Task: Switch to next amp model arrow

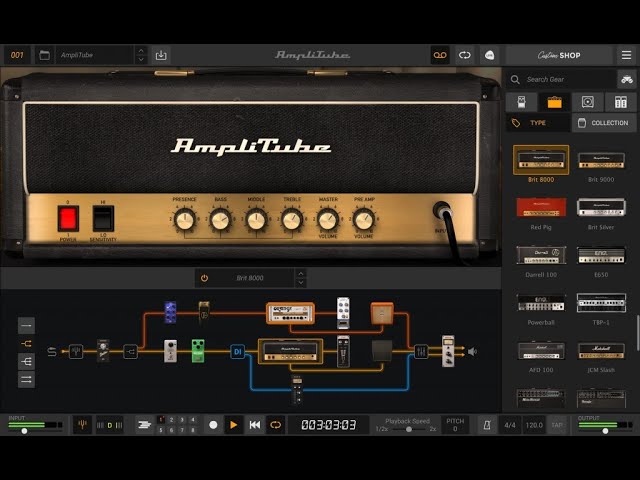Action: point(301,282)
